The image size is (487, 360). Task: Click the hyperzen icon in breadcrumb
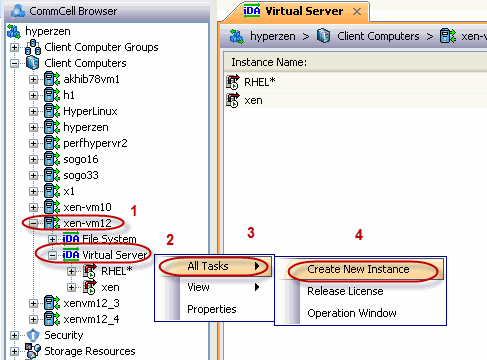(x=237, y=36)
